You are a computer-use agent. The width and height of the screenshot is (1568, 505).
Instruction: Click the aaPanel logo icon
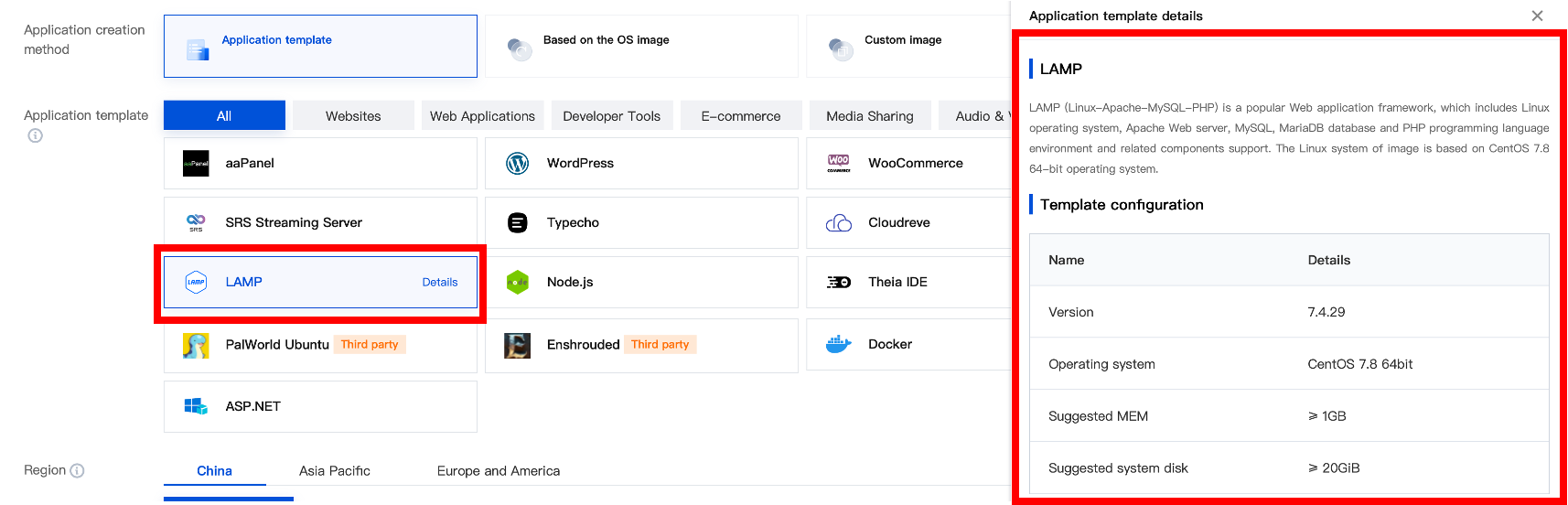[x=196, y=163]
